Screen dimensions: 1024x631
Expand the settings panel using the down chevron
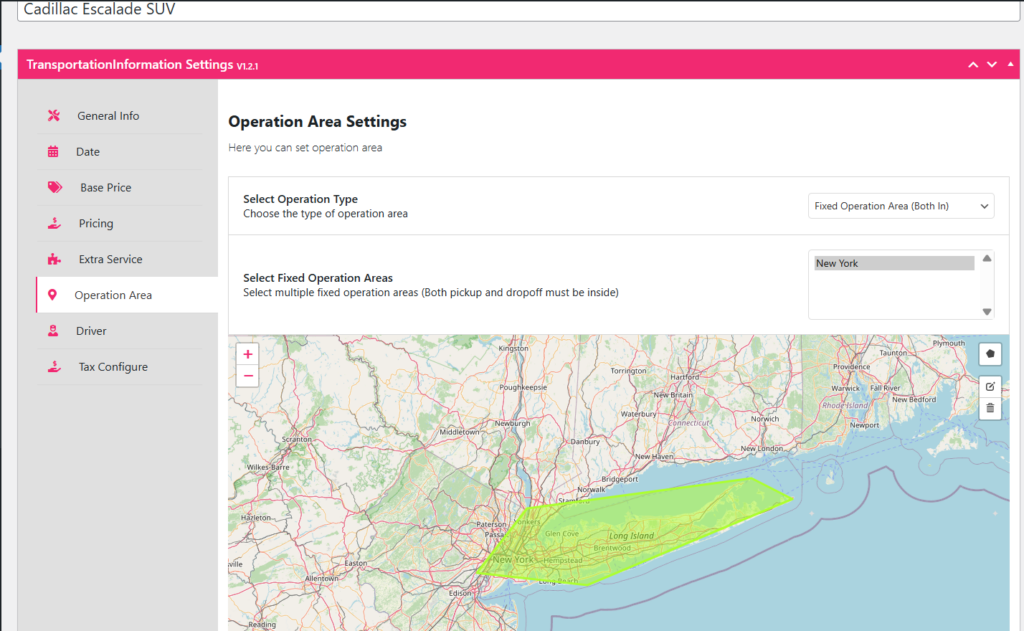point(991,64)
